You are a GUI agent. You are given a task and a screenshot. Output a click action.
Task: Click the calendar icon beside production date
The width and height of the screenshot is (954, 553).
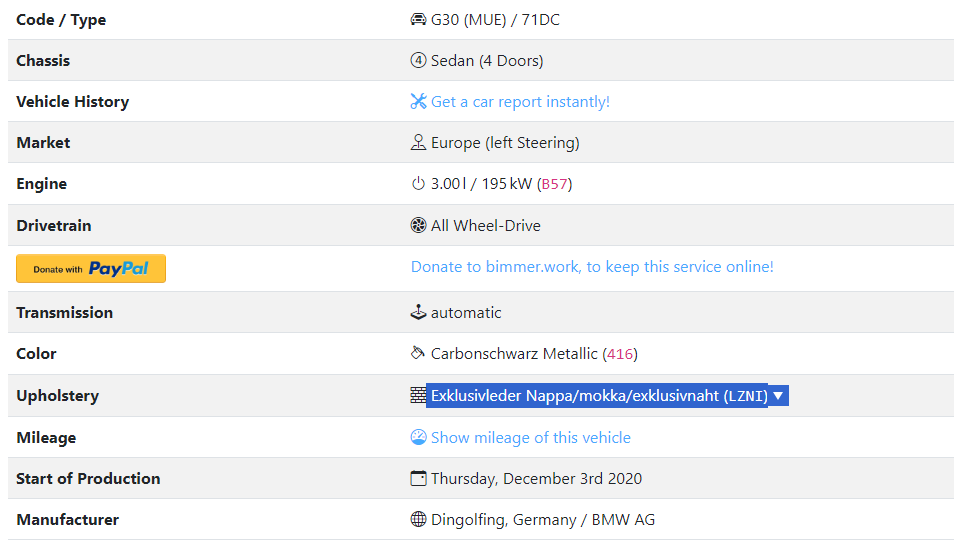pos(418,479)
